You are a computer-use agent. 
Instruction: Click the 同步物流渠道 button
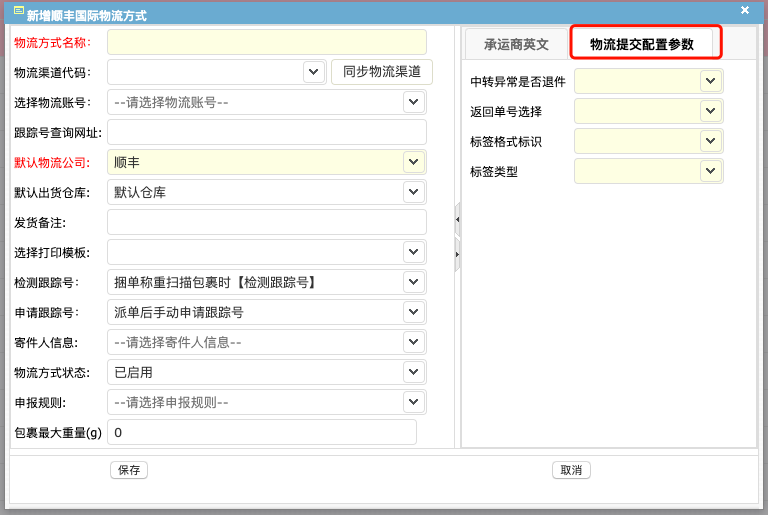click(382, 72)
